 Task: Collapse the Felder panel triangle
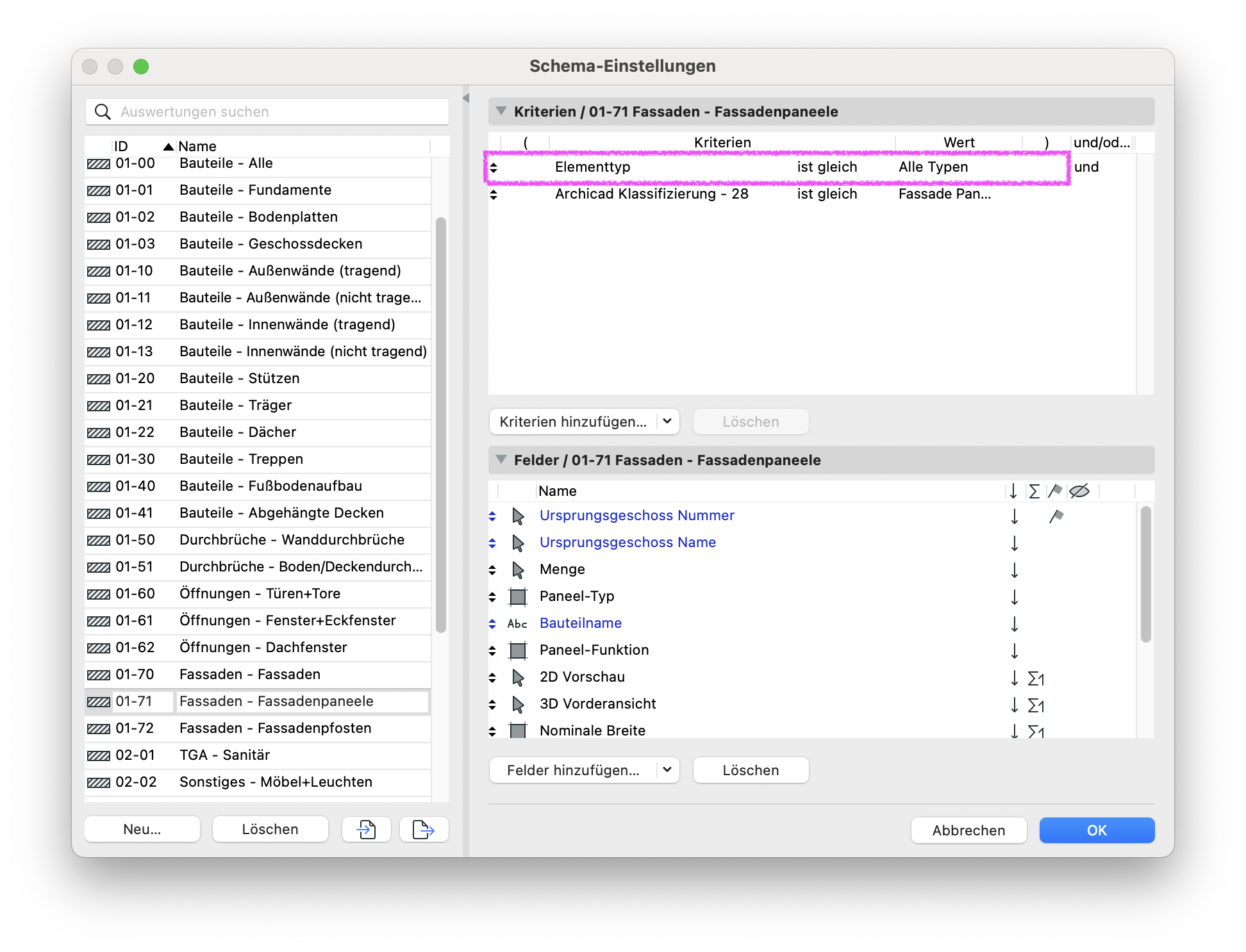[501, 459]
